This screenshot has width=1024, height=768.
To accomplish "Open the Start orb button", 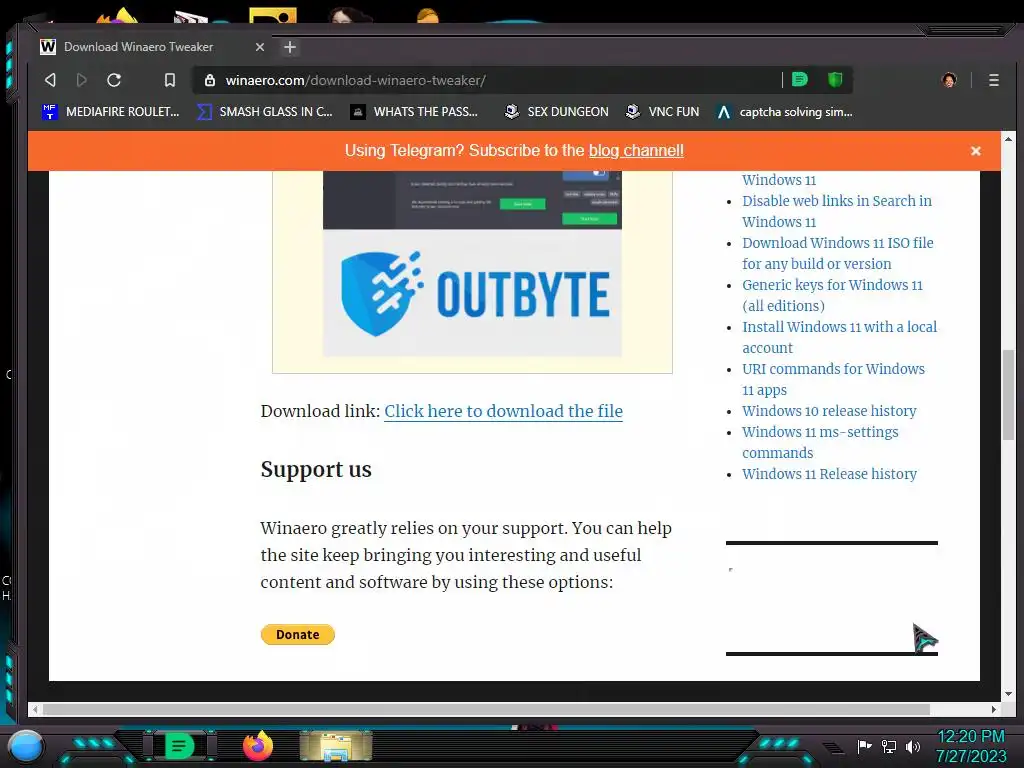I will point(26,746).
